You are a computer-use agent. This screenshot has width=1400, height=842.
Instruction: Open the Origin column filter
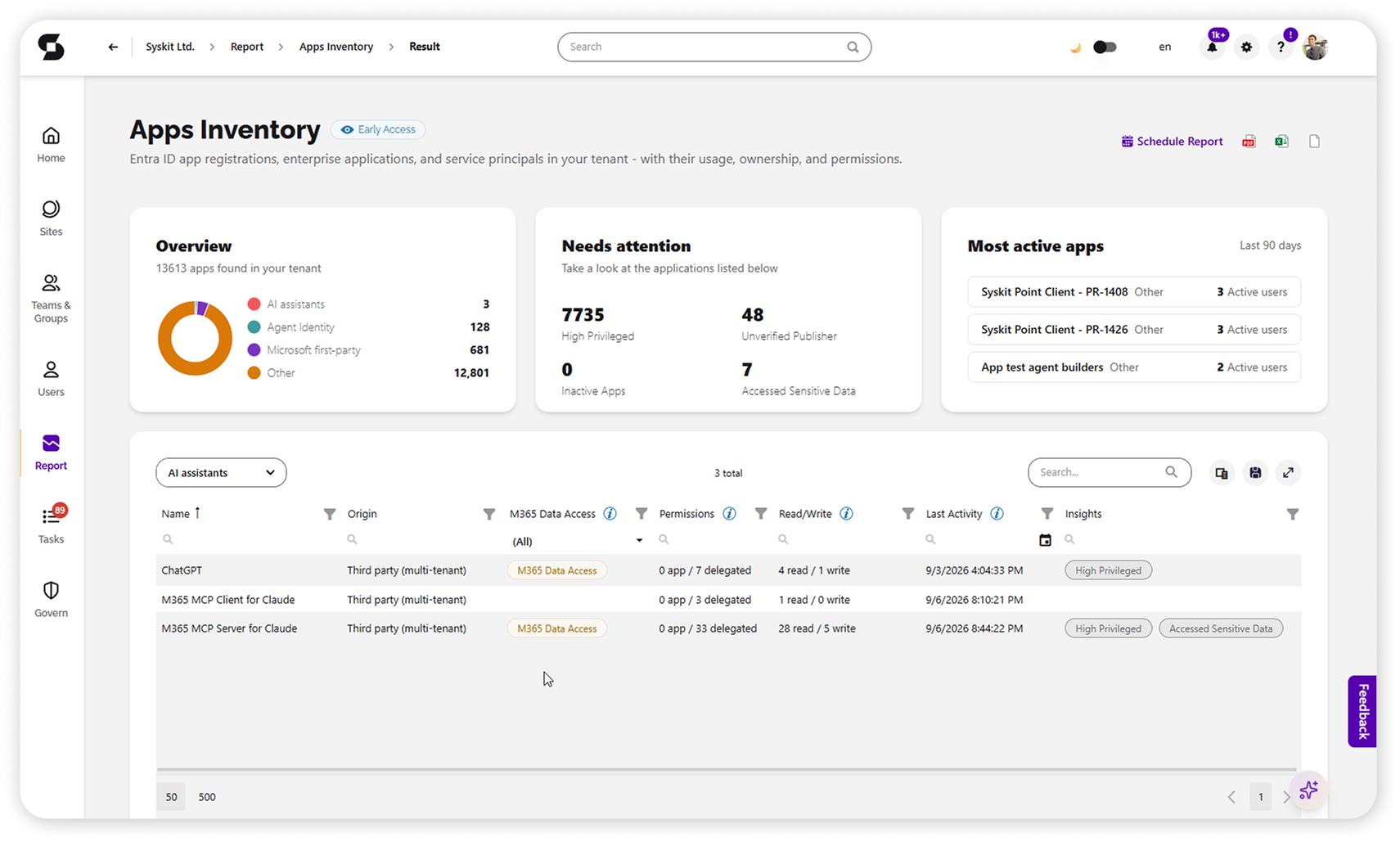point(488,514)
